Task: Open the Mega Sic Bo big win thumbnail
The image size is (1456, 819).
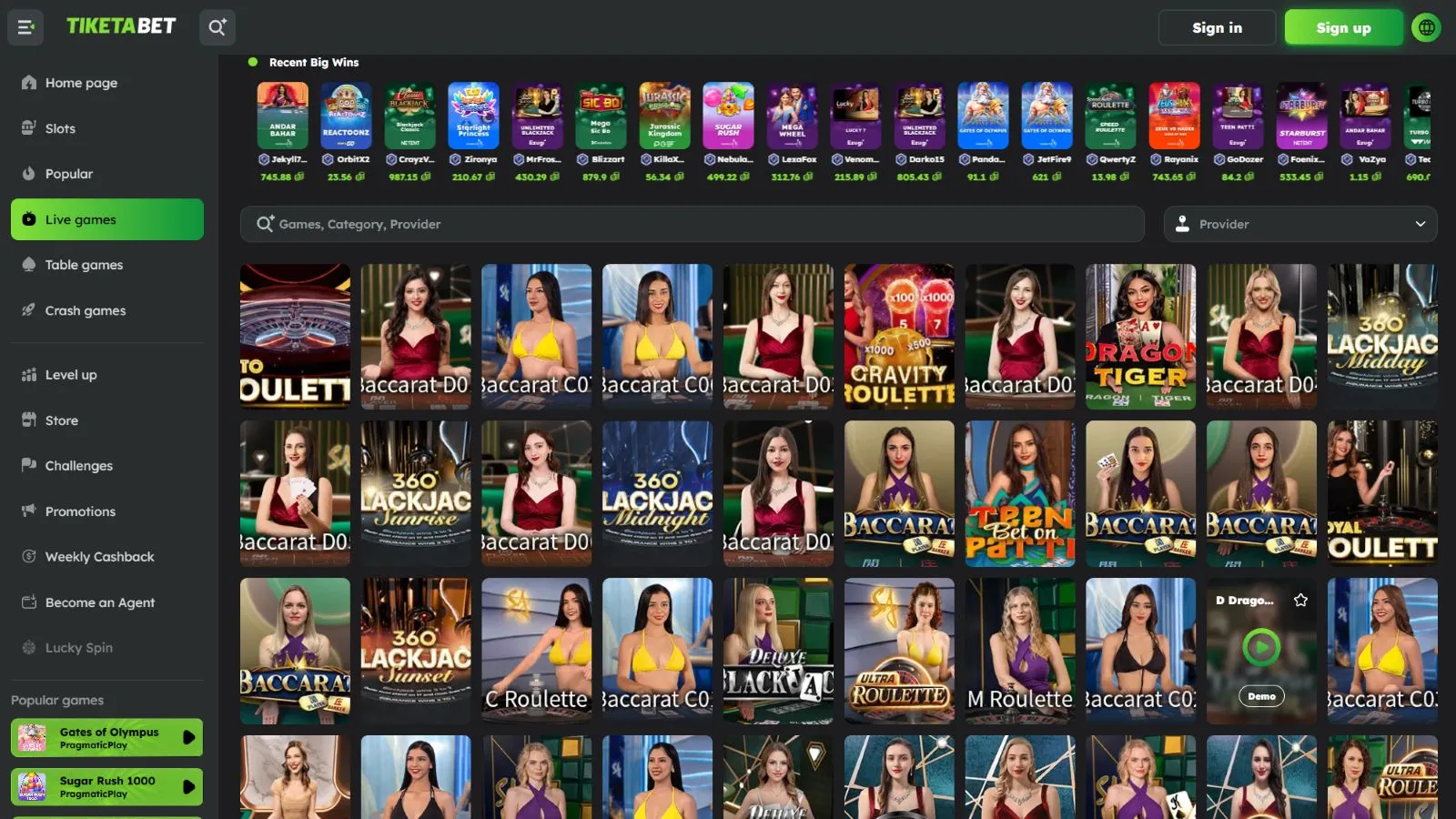Action: [x=601, y=116]
